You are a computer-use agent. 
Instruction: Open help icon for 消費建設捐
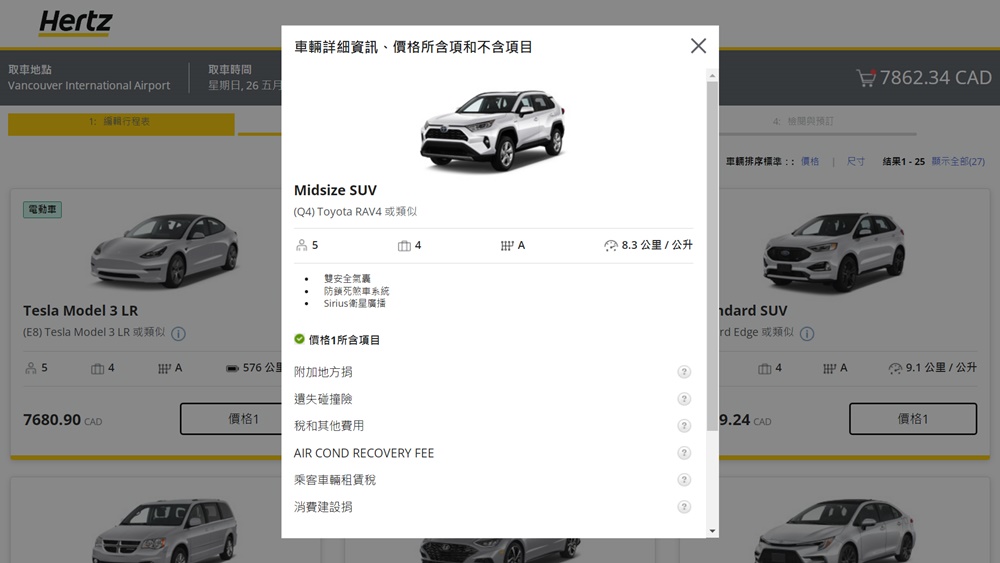tap(684, 507)
